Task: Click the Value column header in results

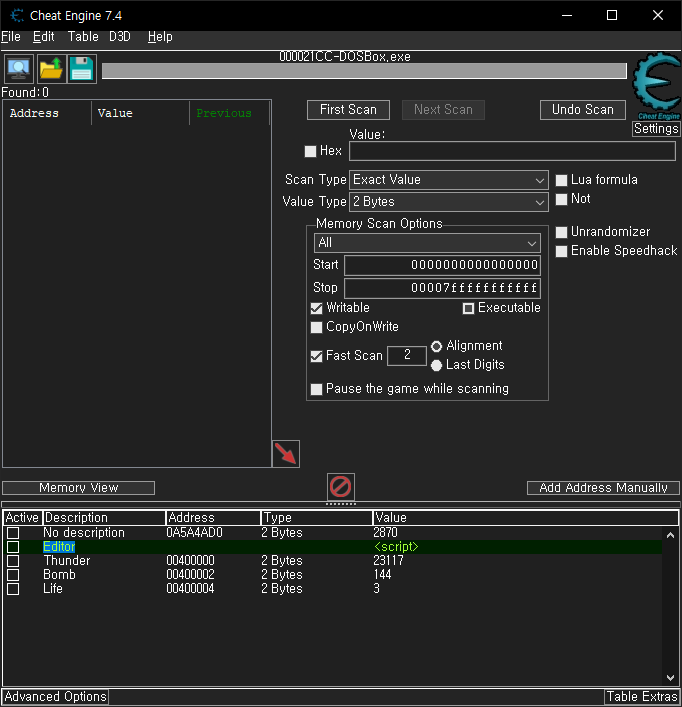Action: coord(140,113)
